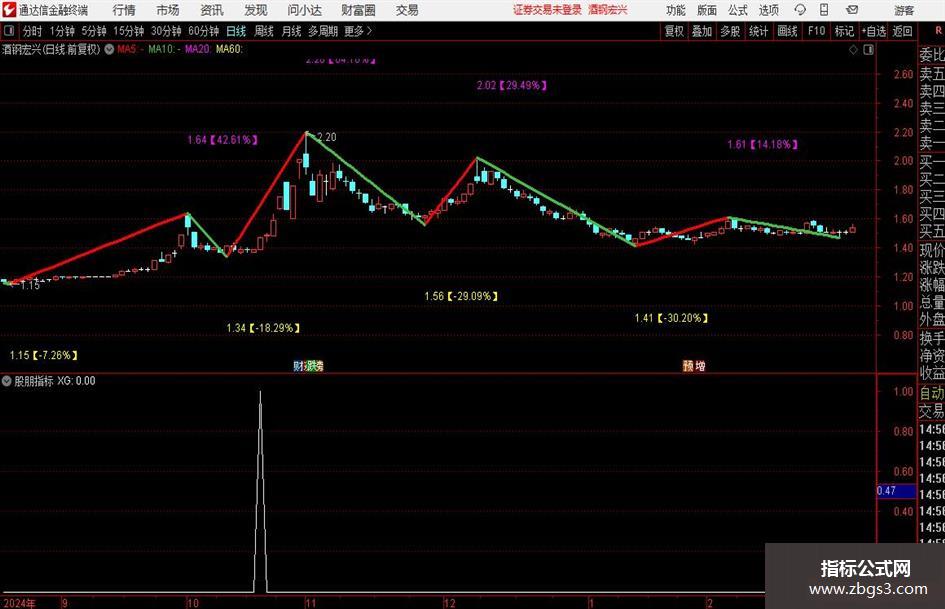Screen dimensions: 945x609
Task: Toggle the panel layout icon beside diamond
Action: [x=868, y=50]
